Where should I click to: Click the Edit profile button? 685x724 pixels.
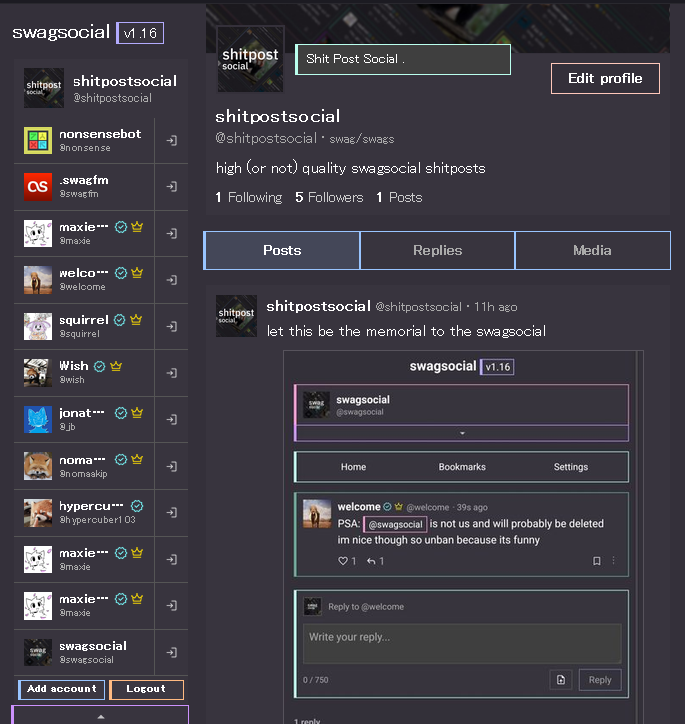tap(605, 78)
